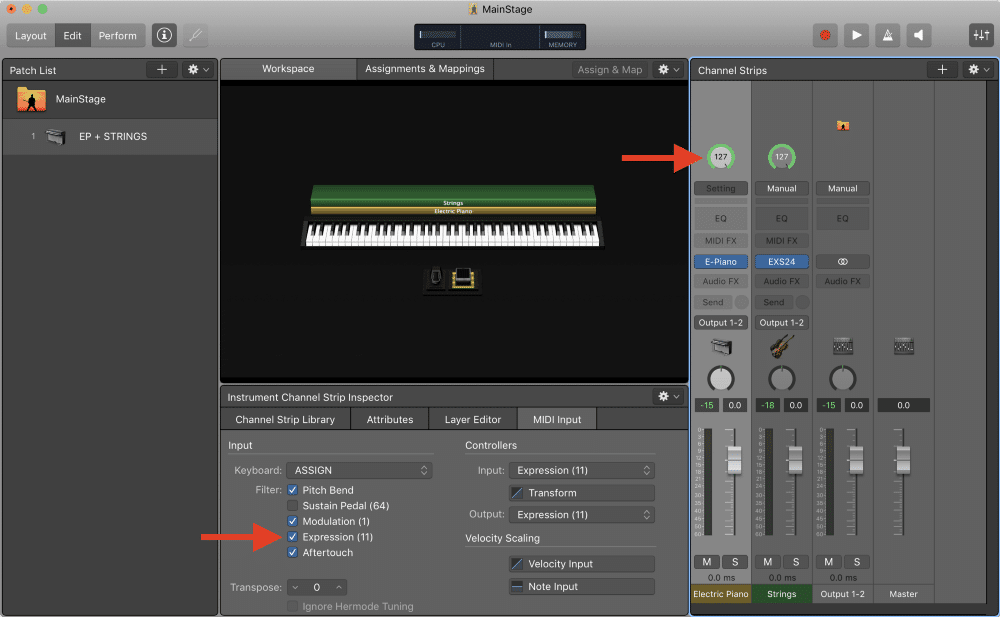Image resolution: width=1000 pixels, height=617 pixels.
Task: Click the Master volume fader
Action: (x=903, y=459)
